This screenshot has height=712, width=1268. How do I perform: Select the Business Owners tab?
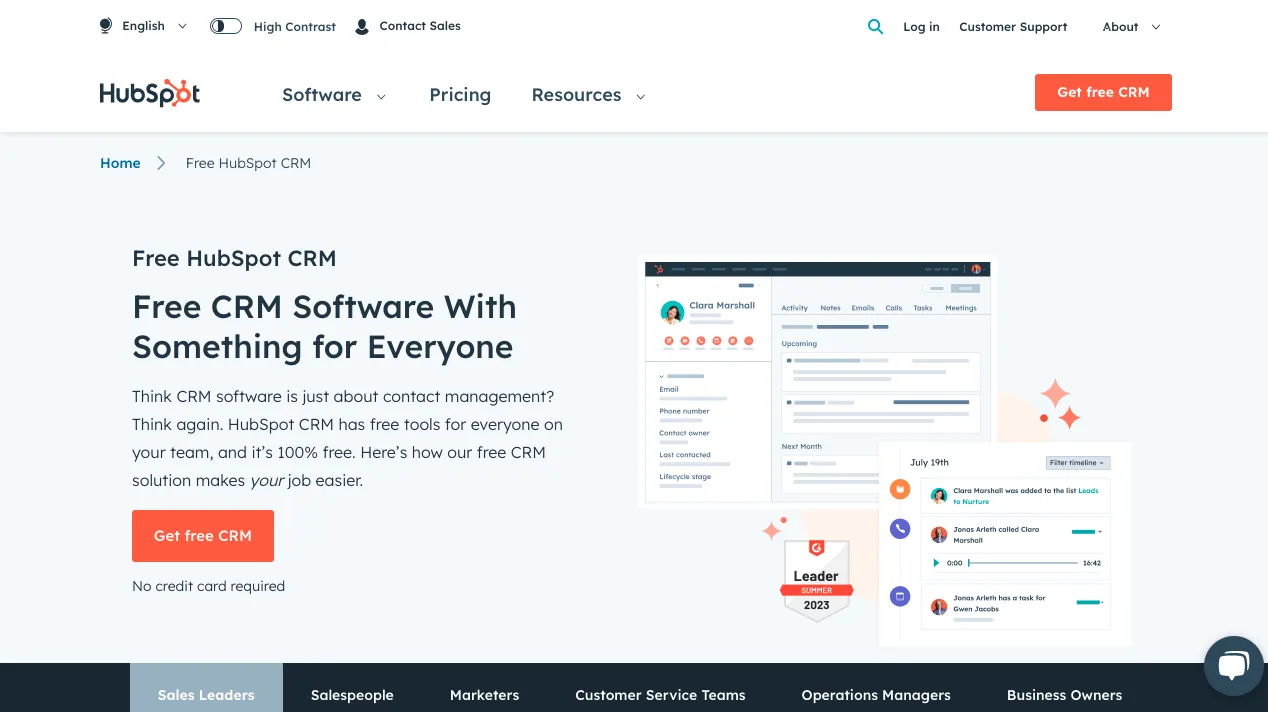pyautogui.click(x=1064, y=694)
